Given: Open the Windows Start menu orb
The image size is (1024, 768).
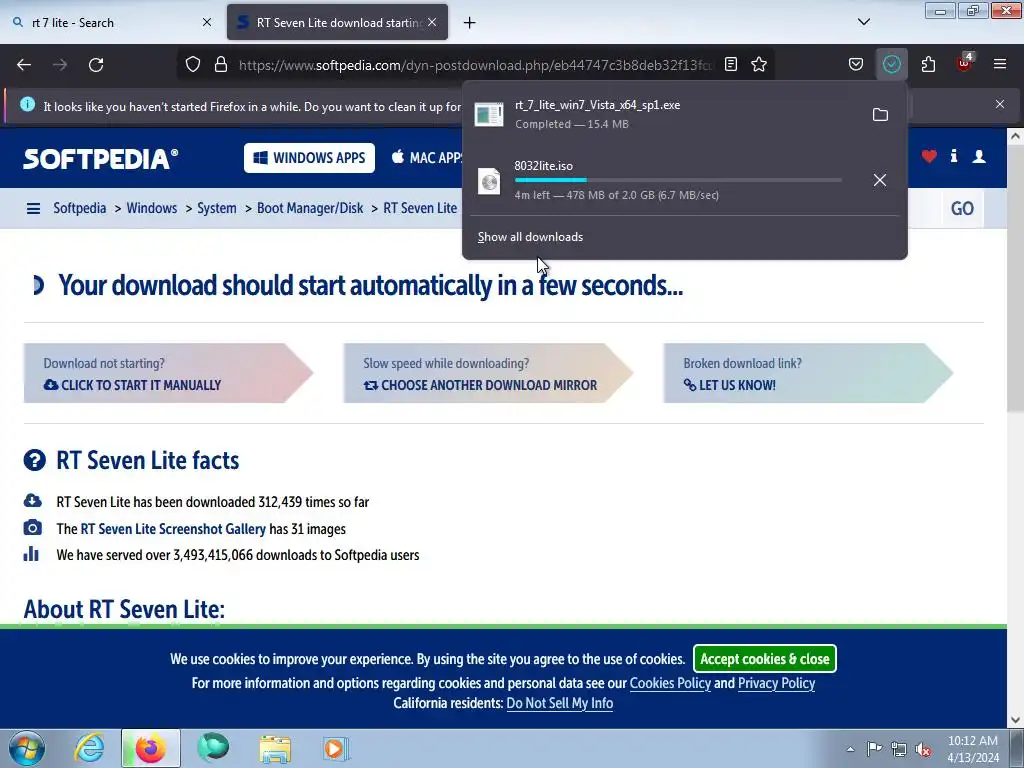Looking at the screenshot, I should [x=27, y=748].
